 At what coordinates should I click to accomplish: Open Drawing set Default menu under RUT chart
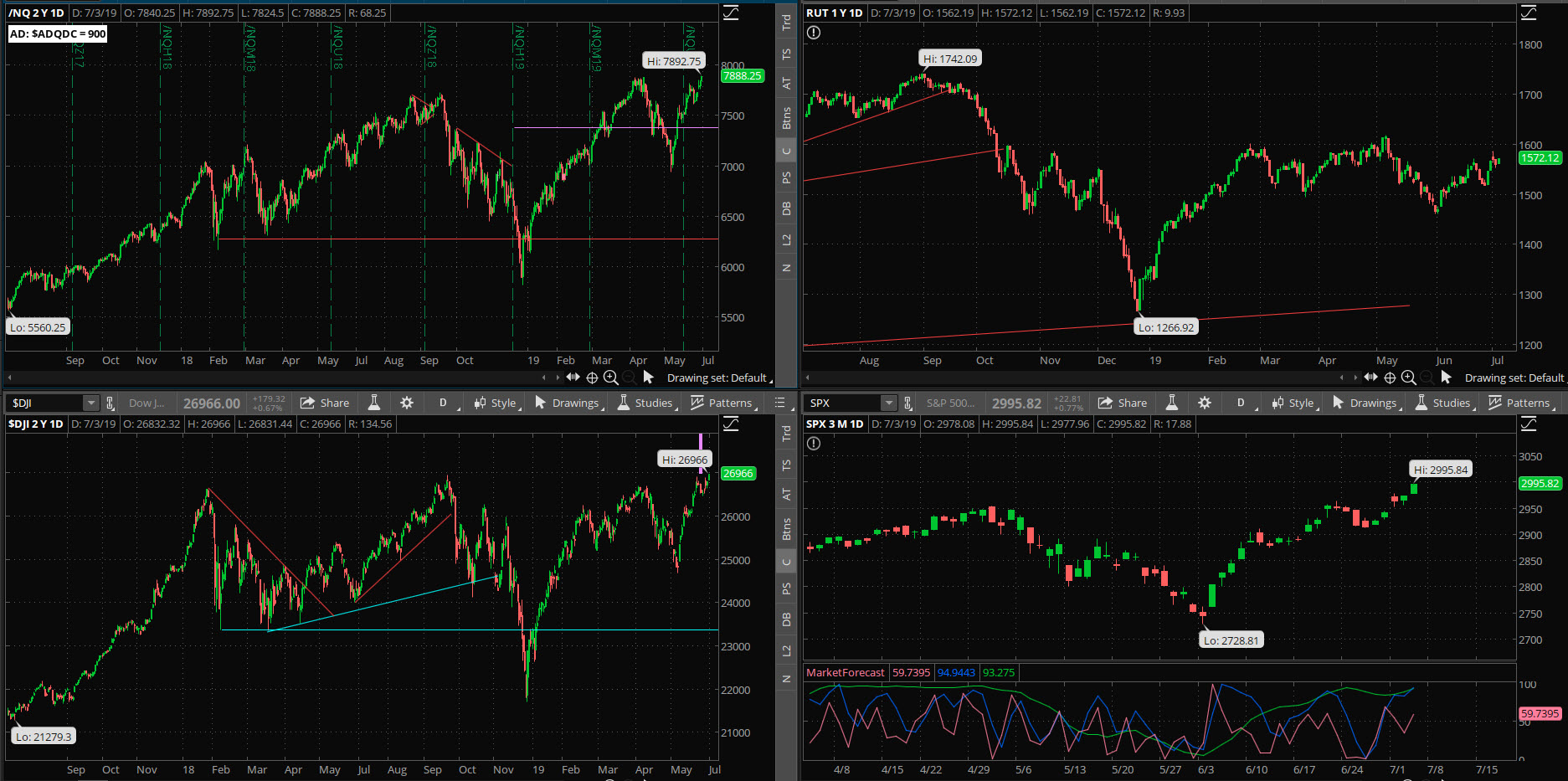(1515, 378)
